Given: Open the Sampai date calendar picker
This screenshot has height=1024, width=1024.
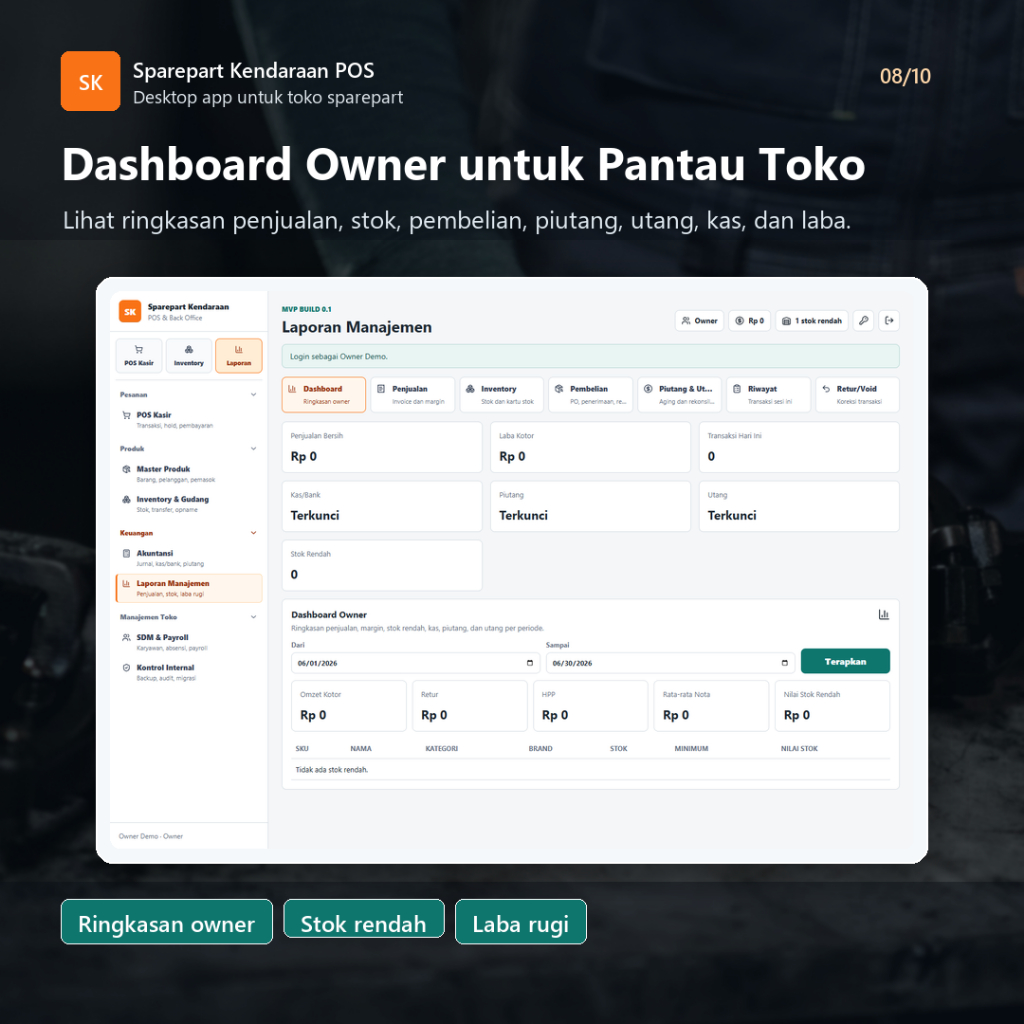Looking at the screenshot, I should click(784, 663).
